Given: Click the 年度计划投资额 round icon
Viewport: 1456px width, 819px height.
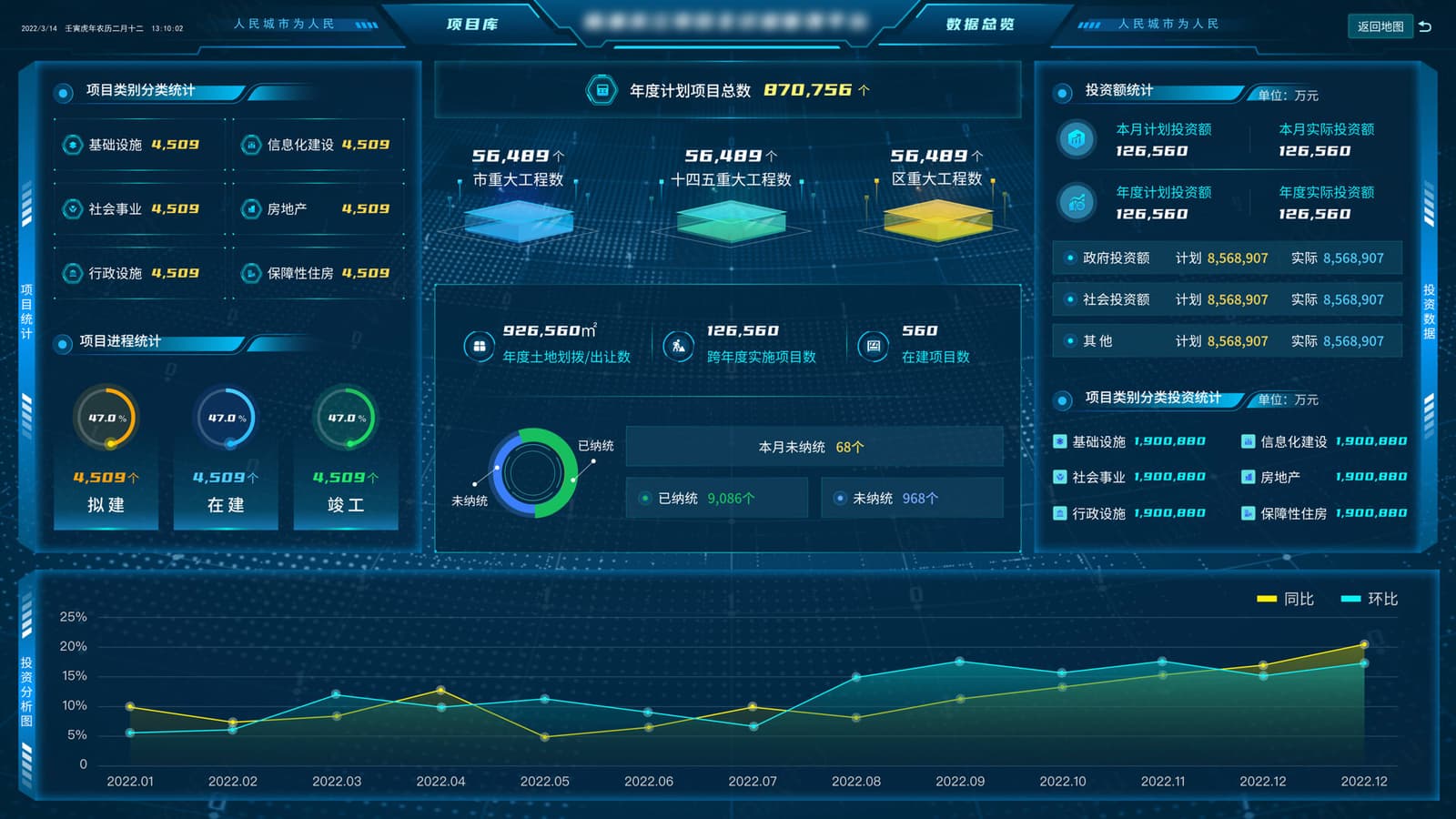Looking at the screenshot, I should coord(1077,202).
